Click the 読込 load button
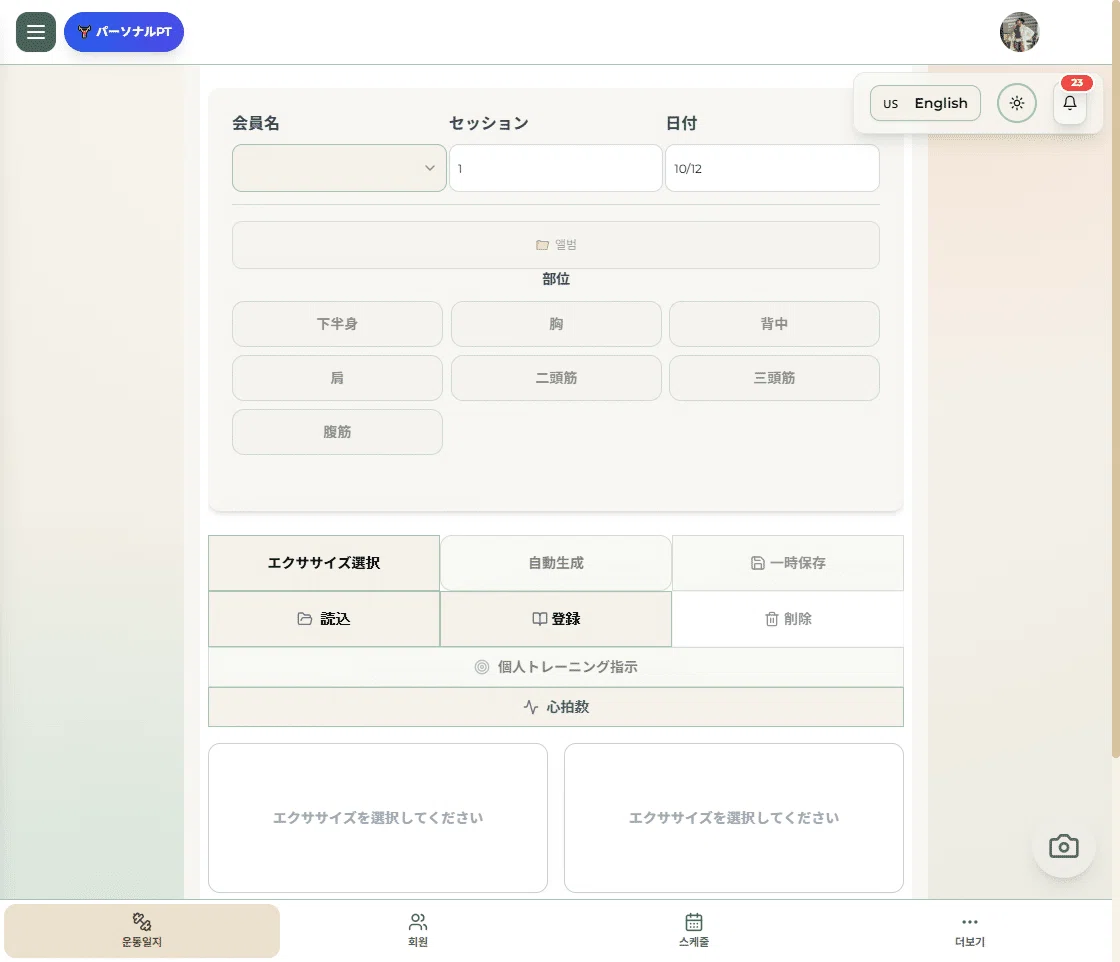 (x=324, y=618)
